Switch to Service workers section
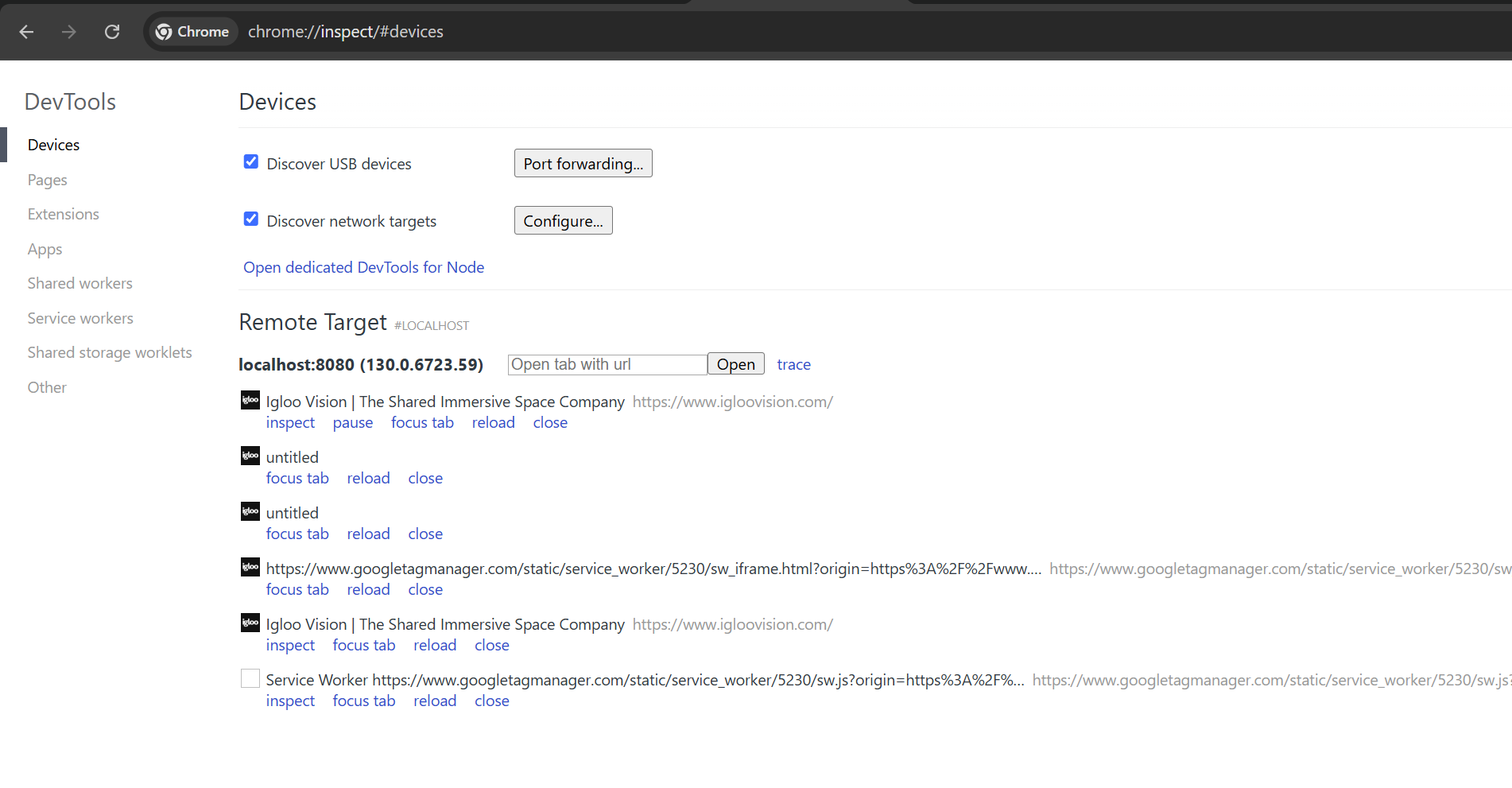Screen dimensions: 1512x788 point(80,318)
